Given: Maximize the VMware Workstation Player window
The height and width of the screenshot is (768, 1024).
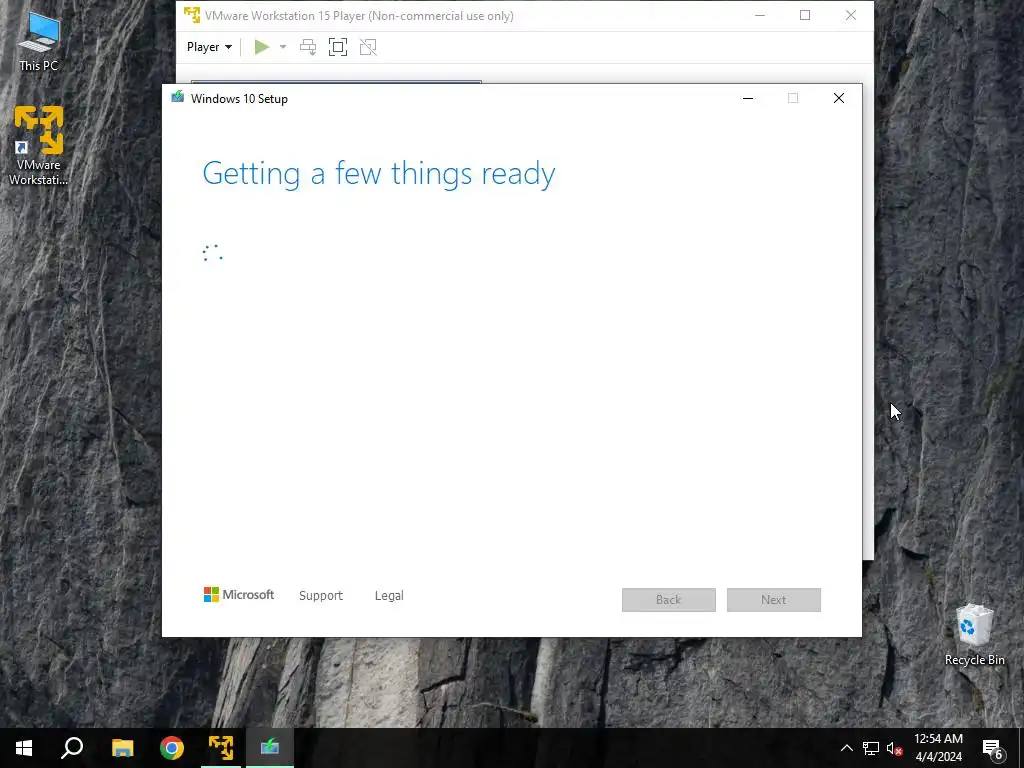Looking at the screenshot, I should tap(805, 16).
